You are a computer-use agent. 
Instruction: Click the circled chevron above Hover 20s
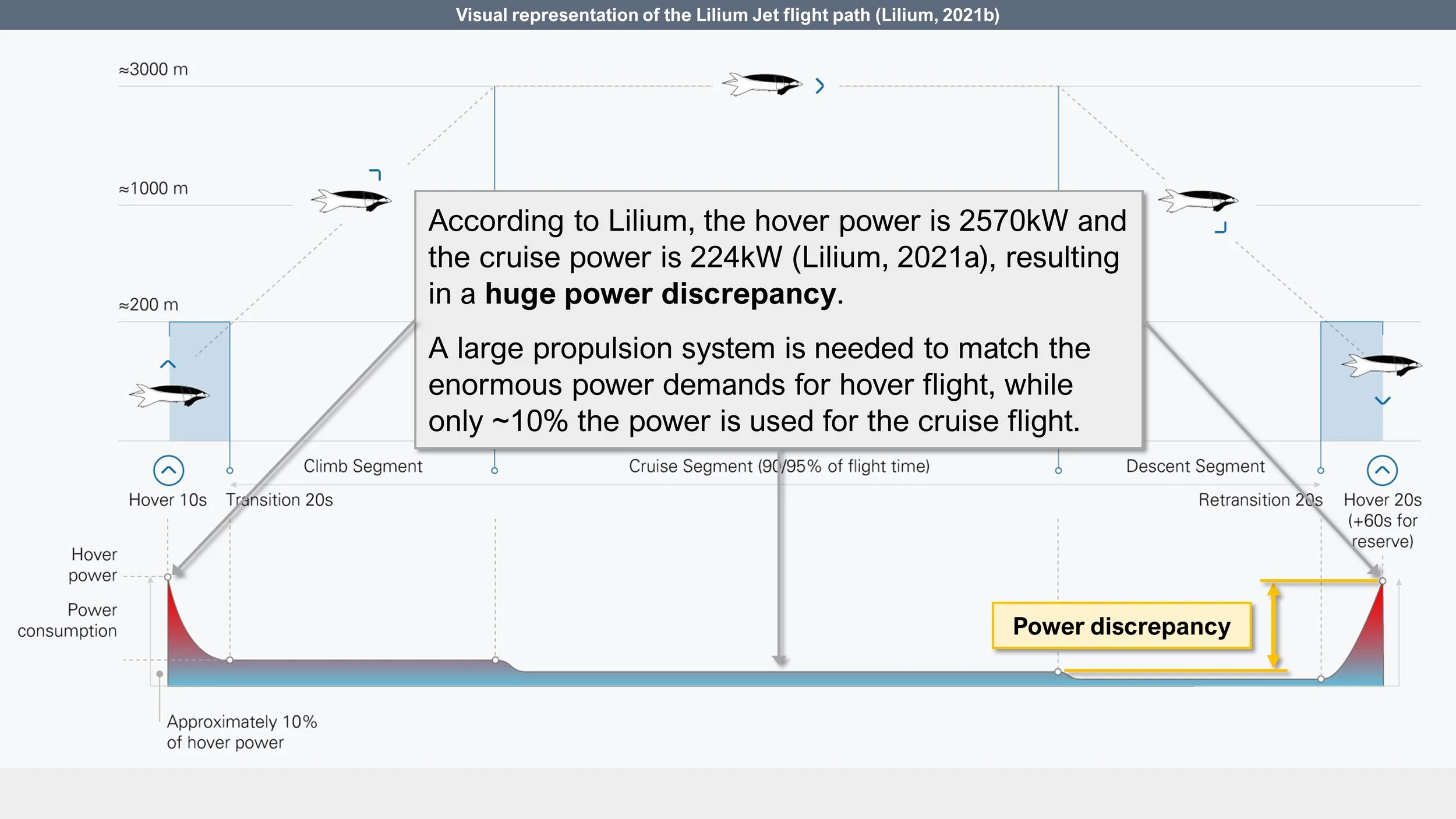pyautogui.click(x=1382, y=470)
